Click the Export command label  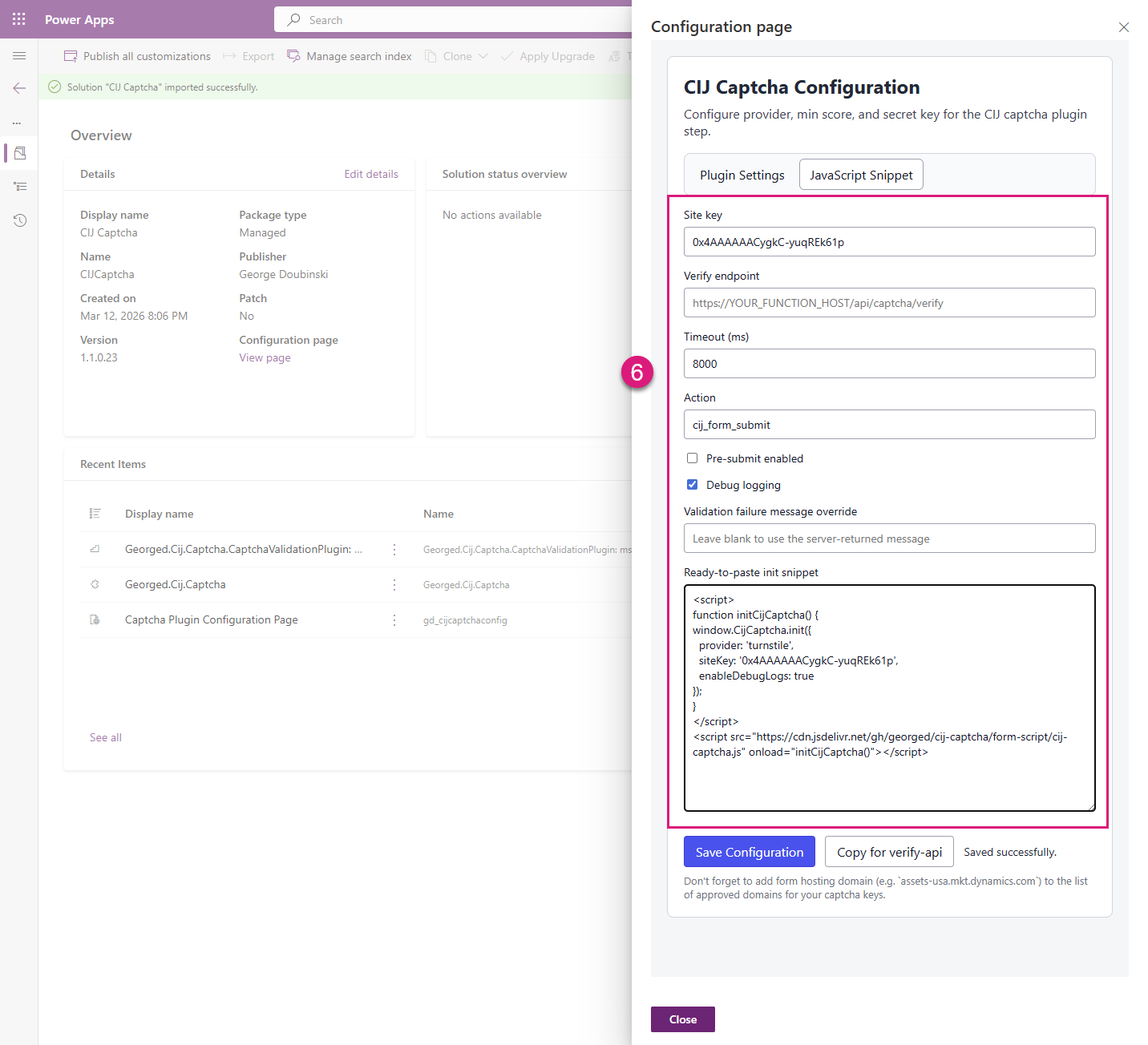point(258,56)
